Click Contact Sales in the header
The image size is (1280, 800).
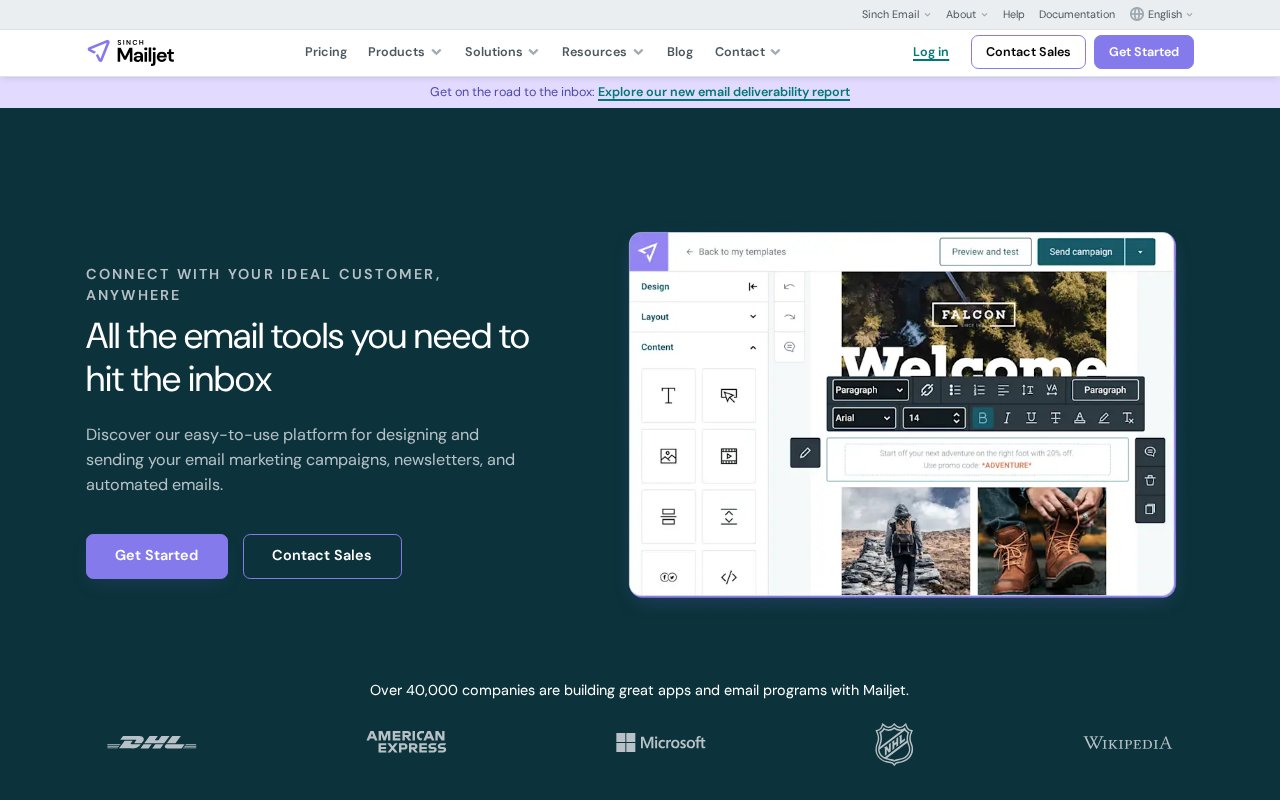(1028, 52)
